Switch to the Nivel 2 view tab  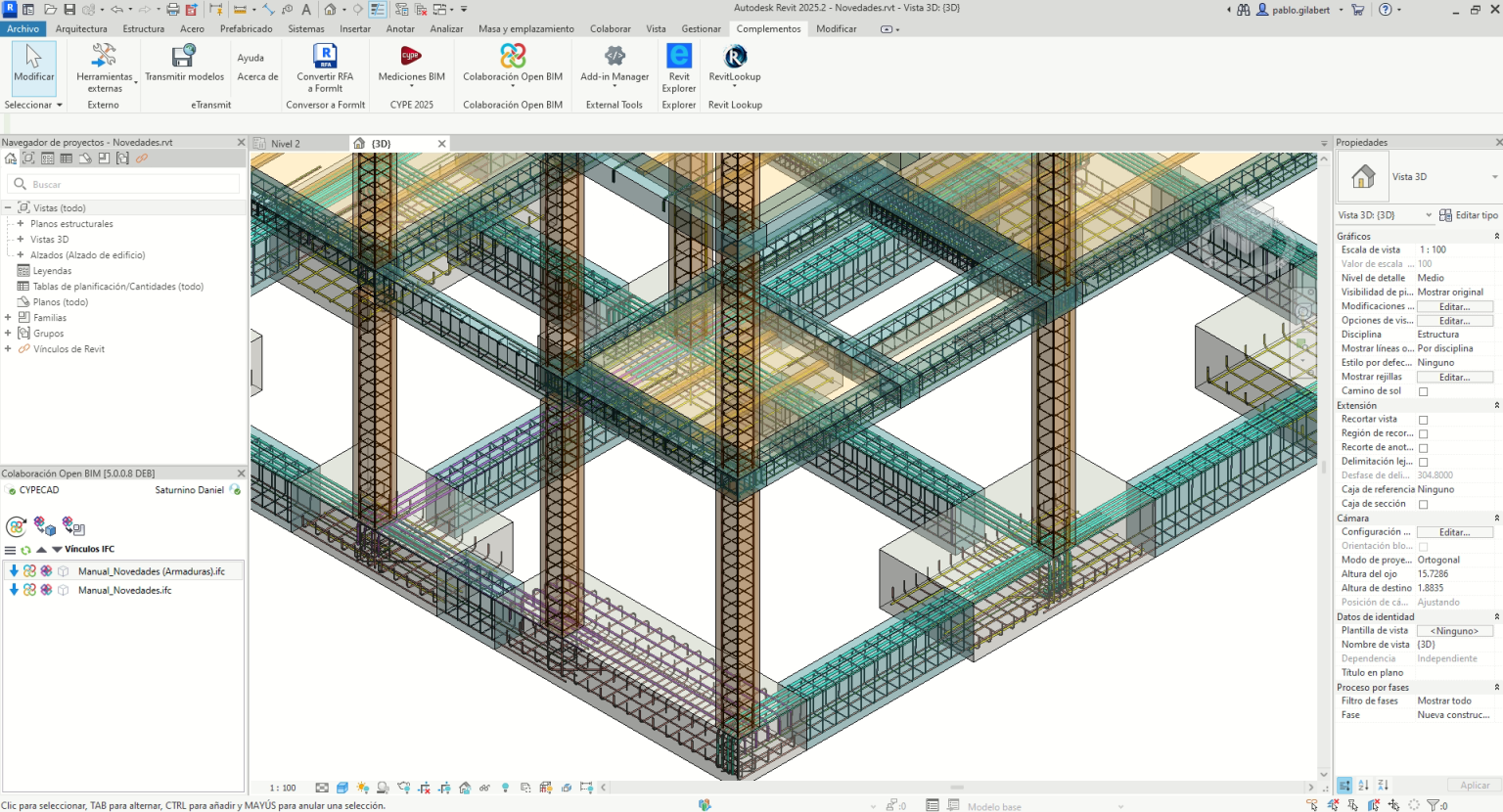point(288,143)
